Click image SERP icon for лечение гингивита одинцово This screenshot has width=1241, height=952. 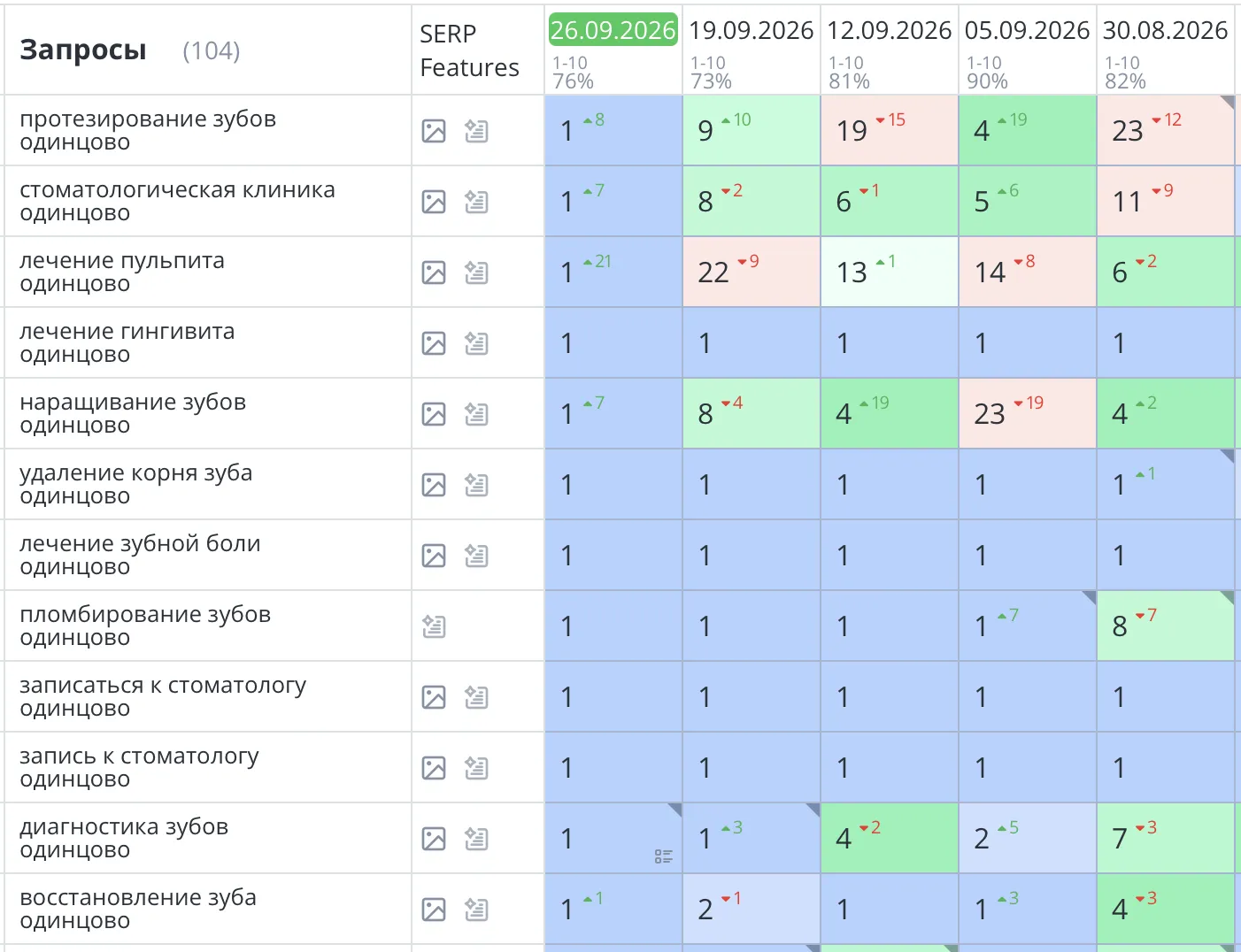(x=434, y=343)
